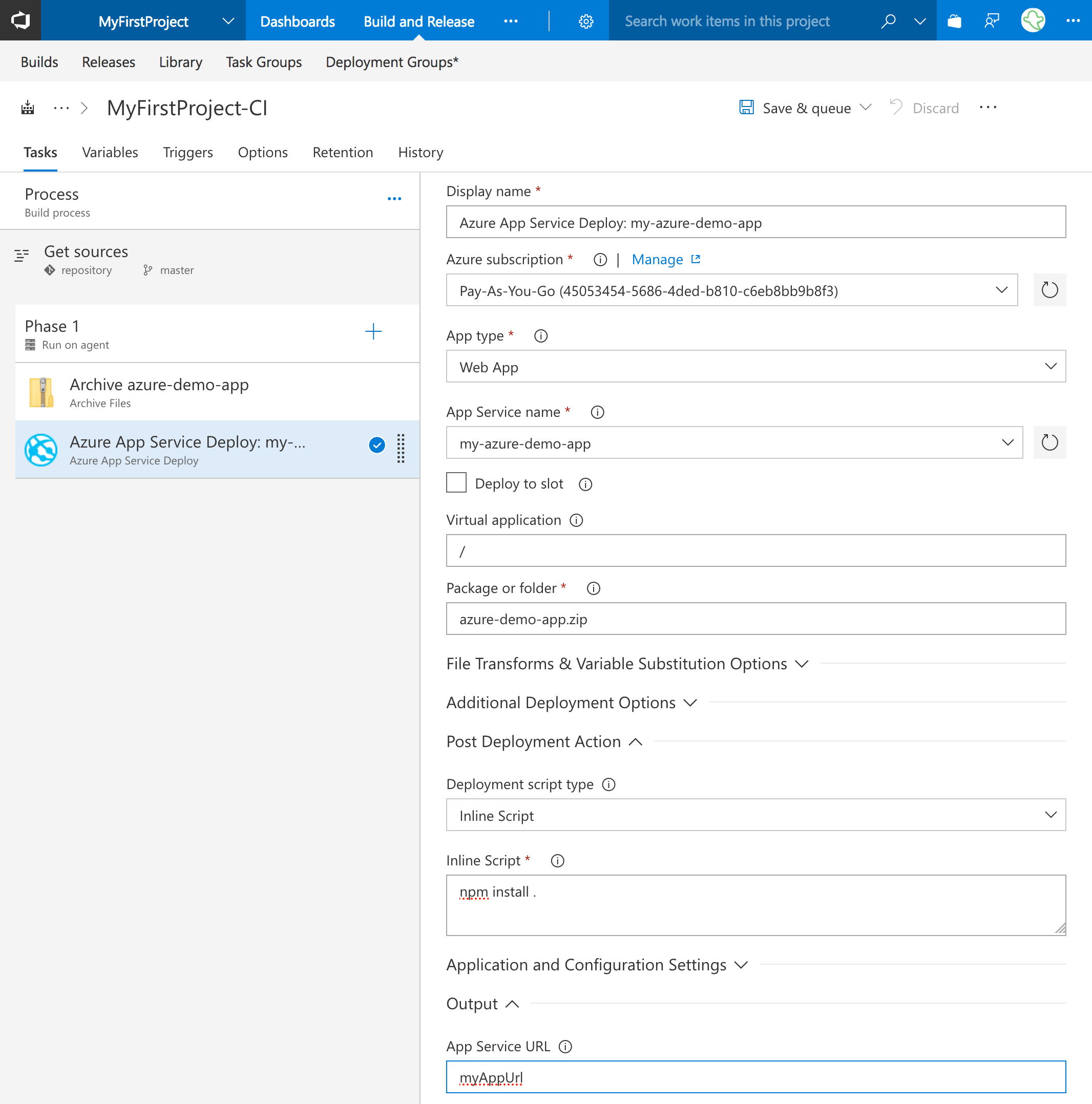Go to the Task Groups page

(264, 62)
